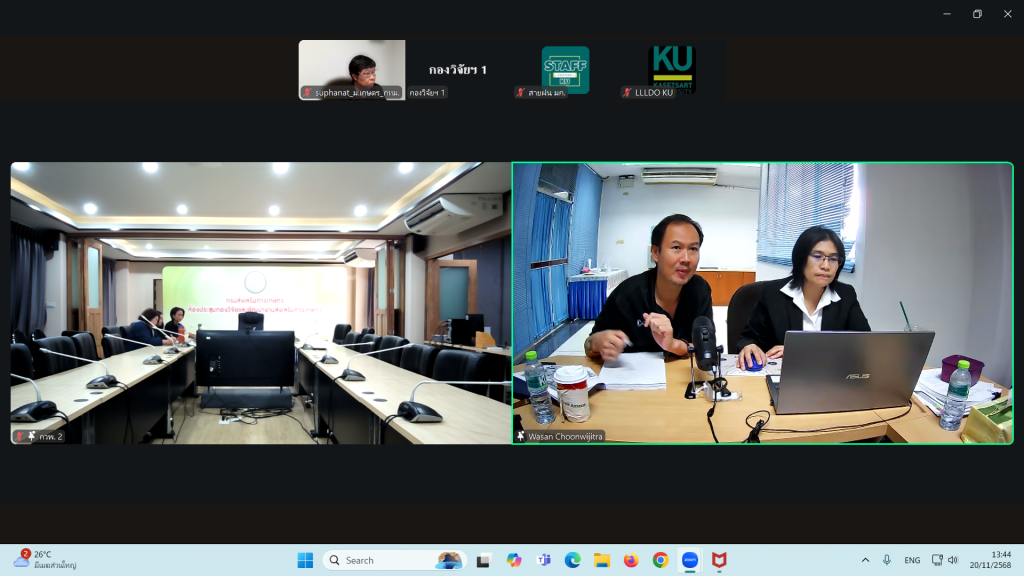Open Task View on taskbar
Screen dimensions: 1024x576
click(485, 560)
